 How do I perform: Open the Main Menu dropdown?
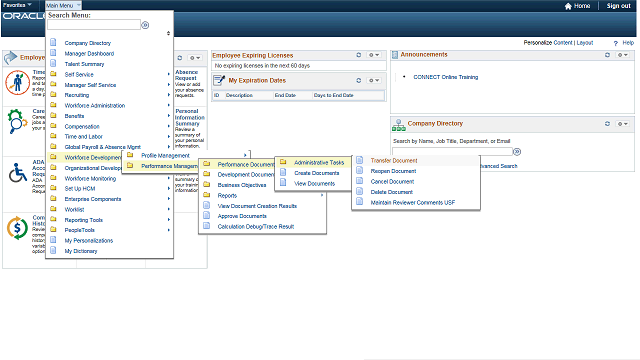63,5
